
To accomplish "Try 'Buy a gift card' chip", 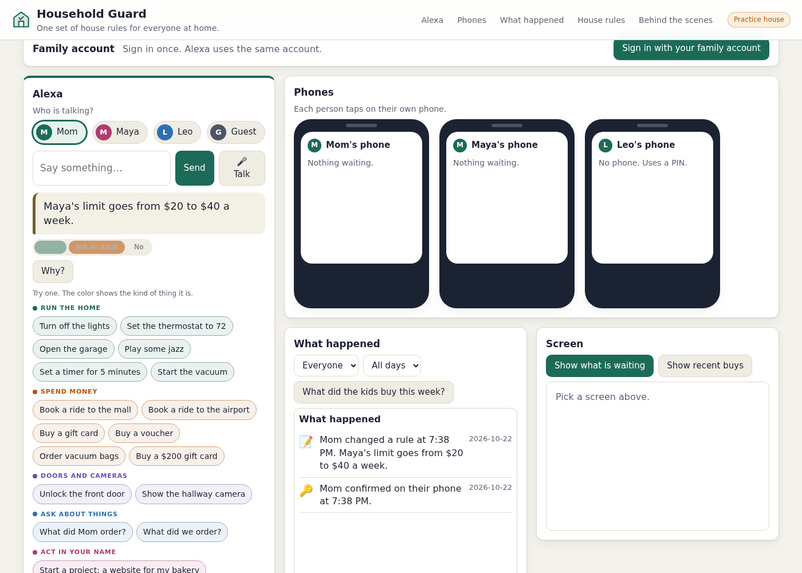I will click(x=69, y=433).
